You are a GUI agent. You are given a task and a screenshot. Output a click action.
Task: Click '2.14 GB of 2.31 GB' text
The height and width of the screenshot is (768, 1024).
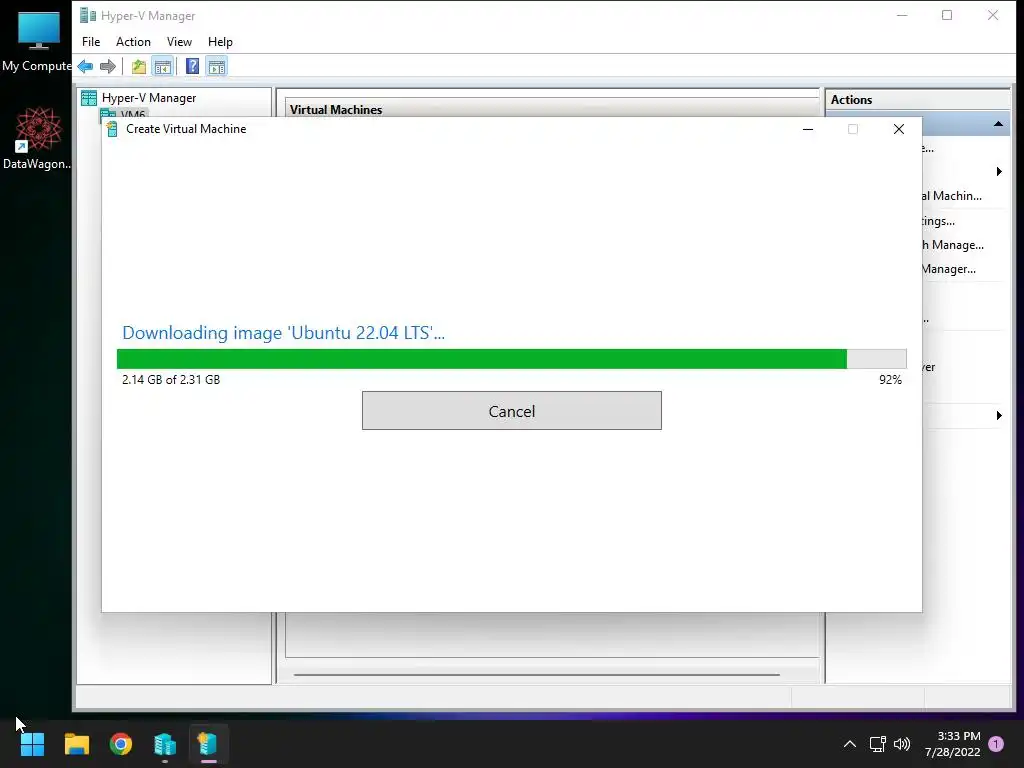point(171,379)
